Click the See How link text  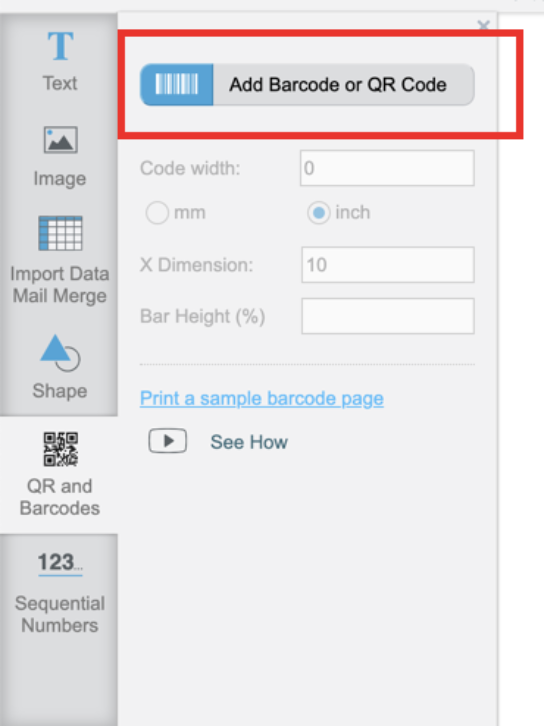point(249,442)
